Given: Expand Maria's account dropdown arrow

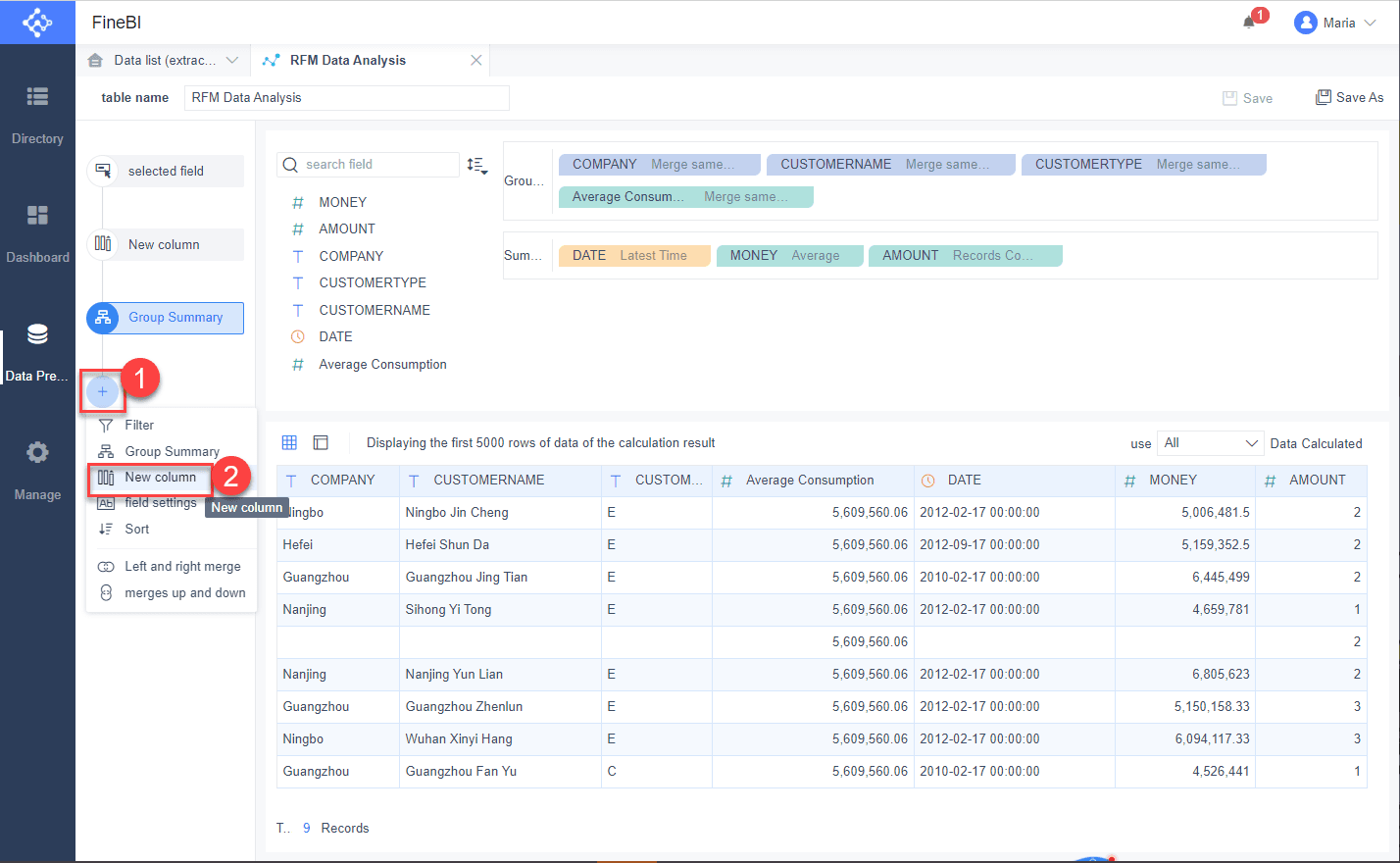Looking at the screenshot, I should [x=1370, y=23].
